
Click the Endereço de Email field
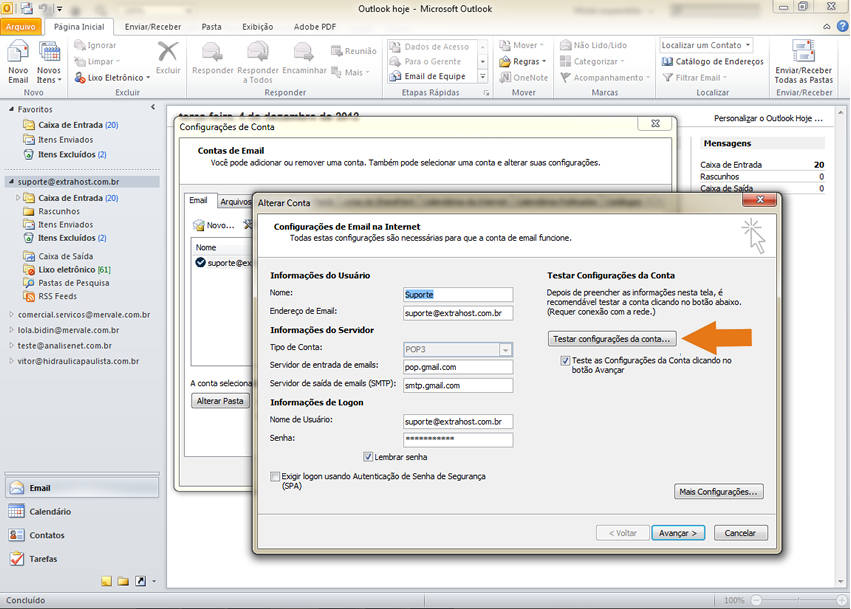[458, 313]
